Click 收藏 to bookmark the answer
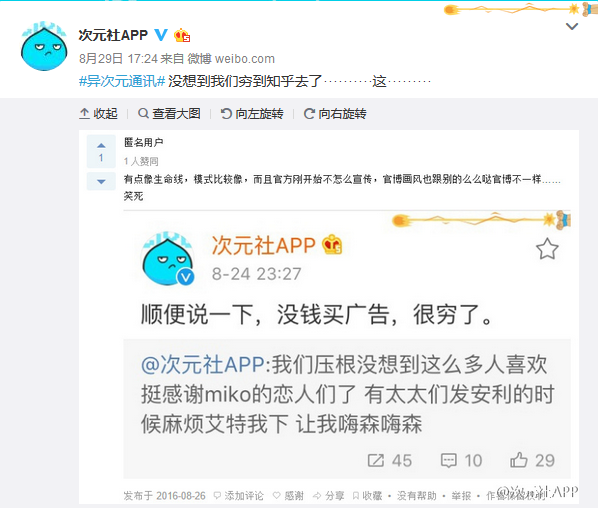This screenshot has width=598, height=508. click(x=367, y=496)
